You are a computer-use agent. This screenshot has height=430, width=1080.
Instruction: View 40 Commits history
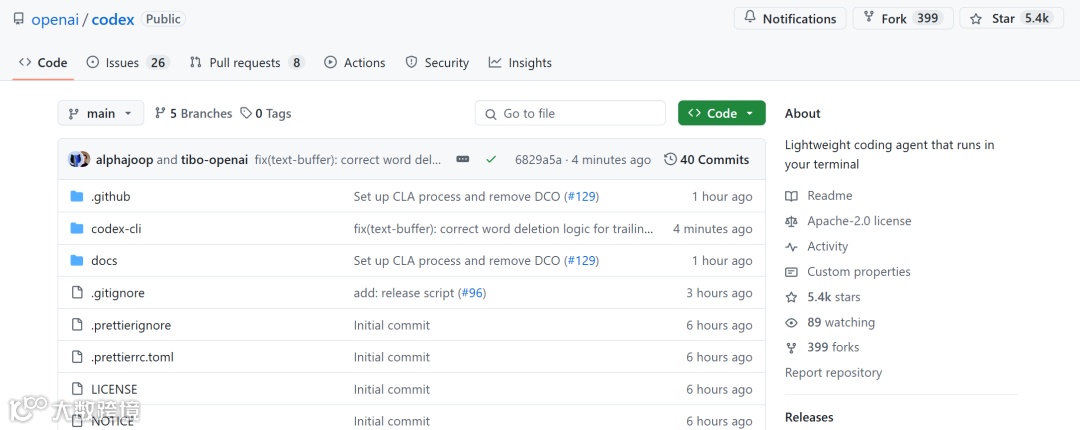point(707,160)
